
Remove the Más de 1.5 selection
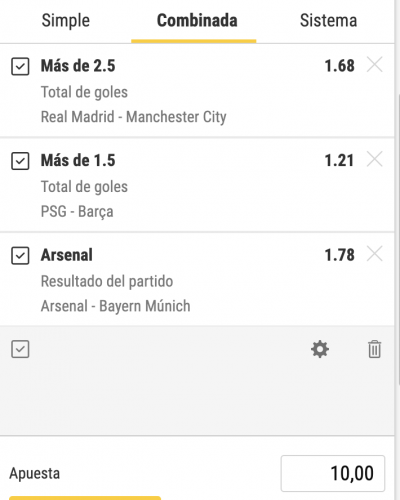point(374,159)
